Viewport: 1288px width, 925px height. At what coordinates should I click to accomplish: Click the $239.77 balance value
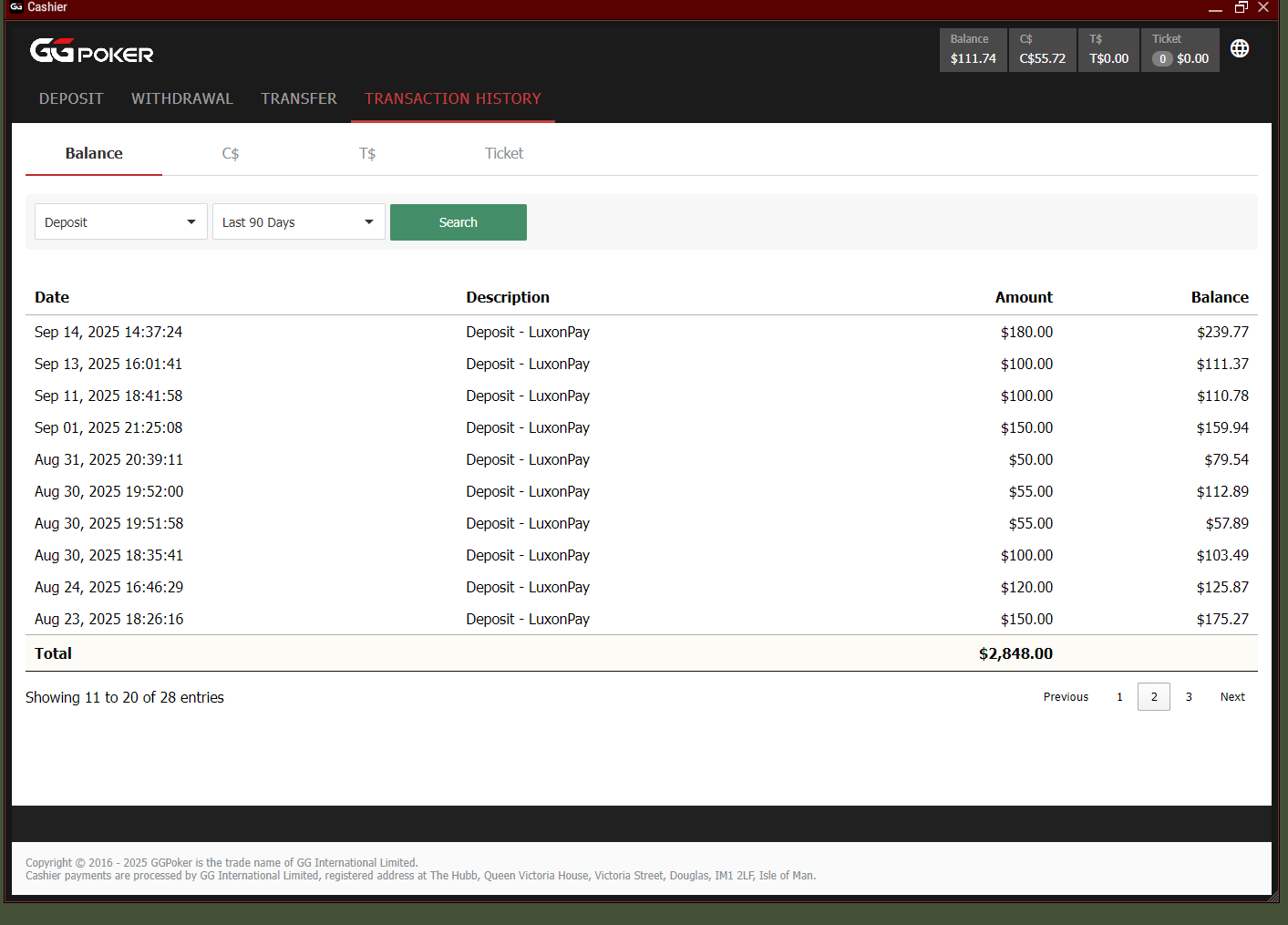tap(1222, 332)
